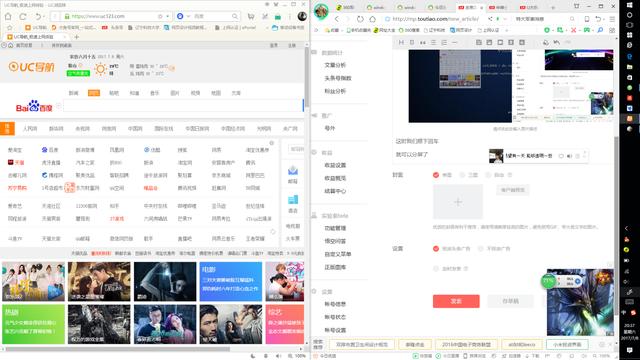
Task: Click the quote icon in editor toolbar
Action: pos(422,42)
